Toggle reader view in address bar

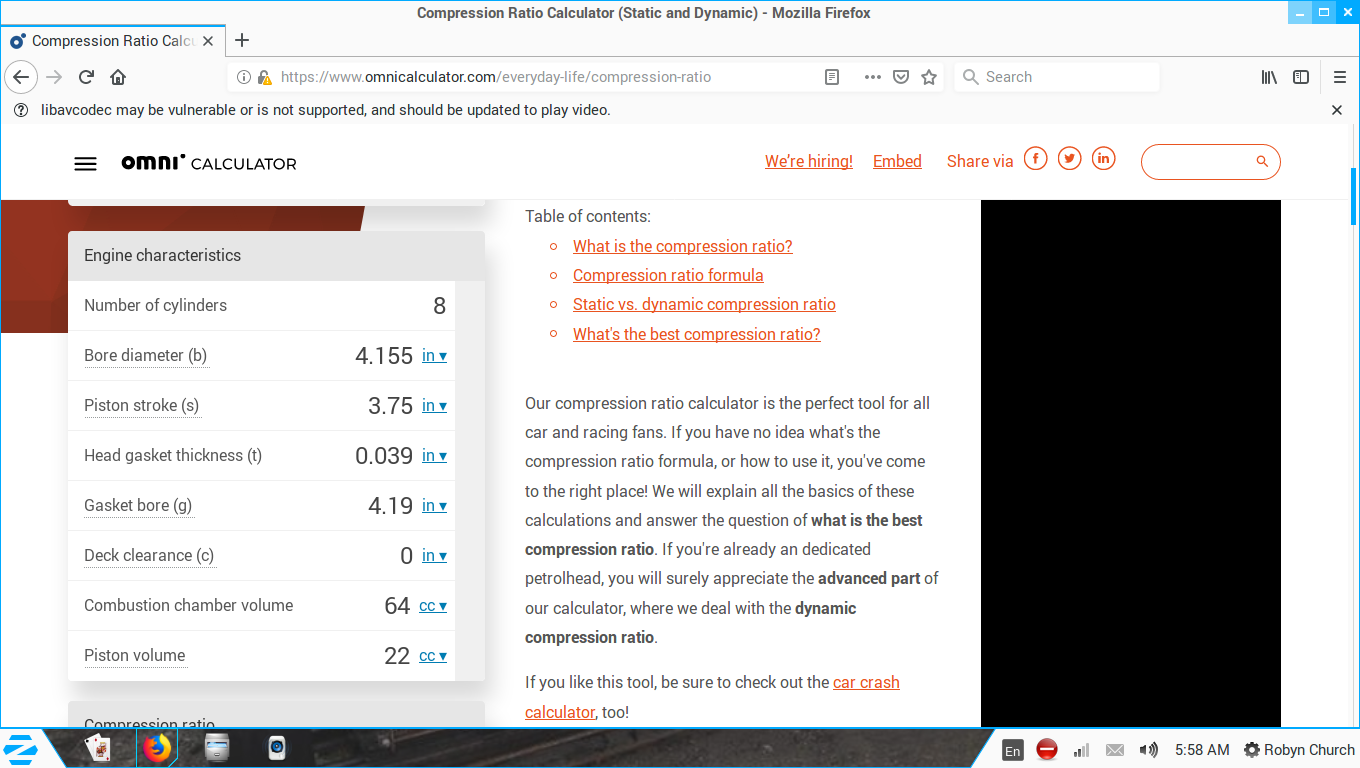[x=832, y=77]
